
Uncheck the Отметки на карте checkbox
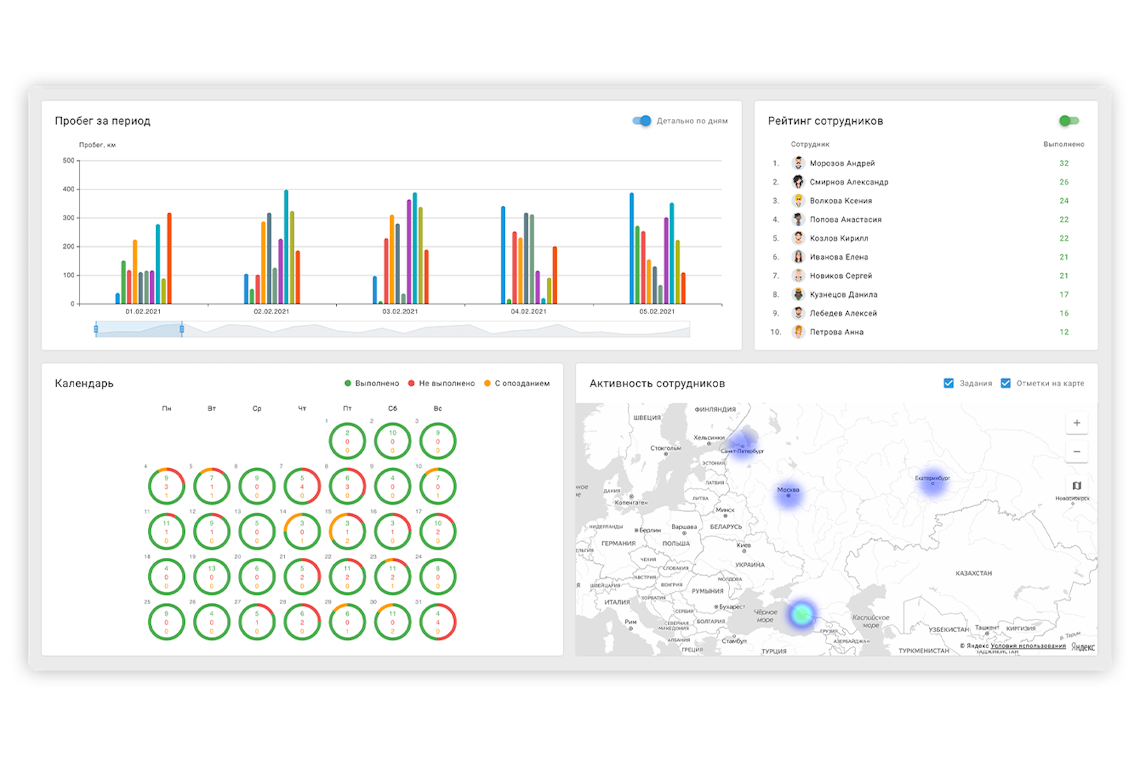(1005, 383)
